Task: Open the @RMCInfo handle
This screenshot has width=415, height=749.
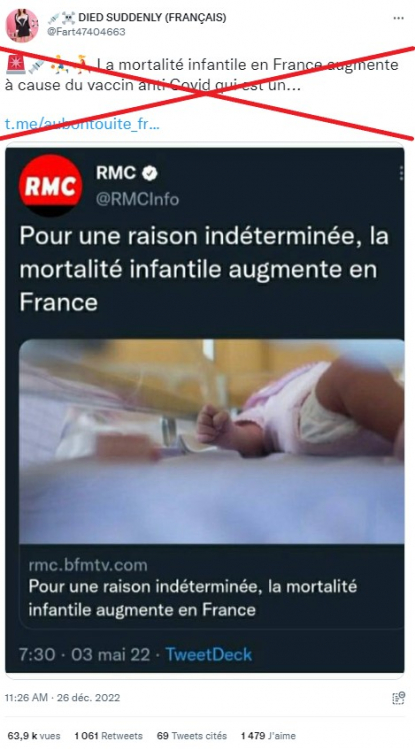Action: click(x=138, y=199)
